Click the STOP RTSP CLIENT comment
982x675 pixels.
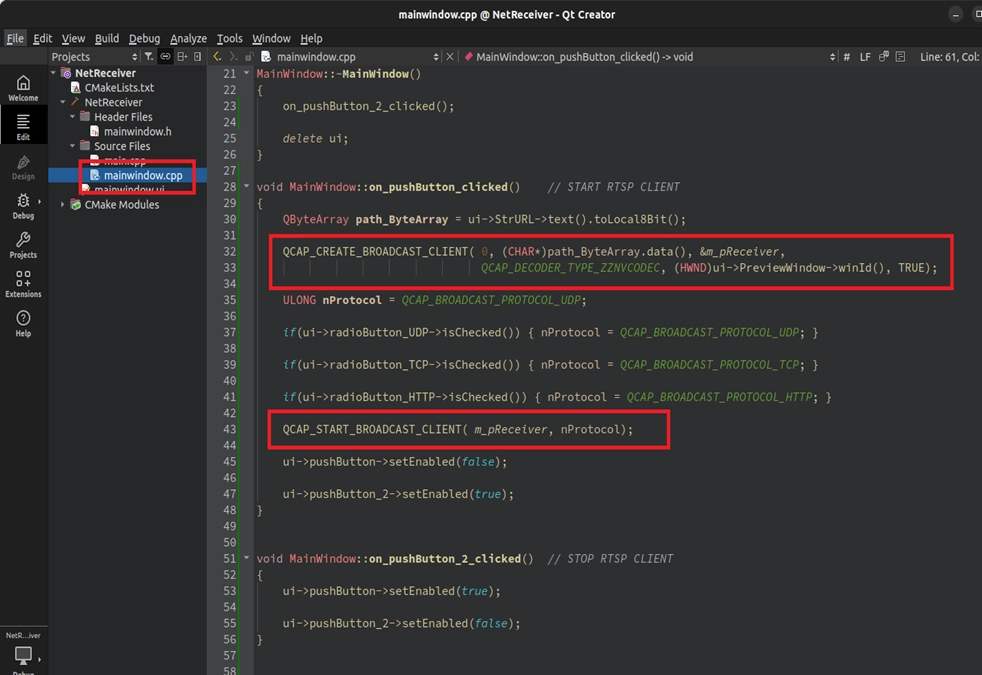(x=610, y=559)
